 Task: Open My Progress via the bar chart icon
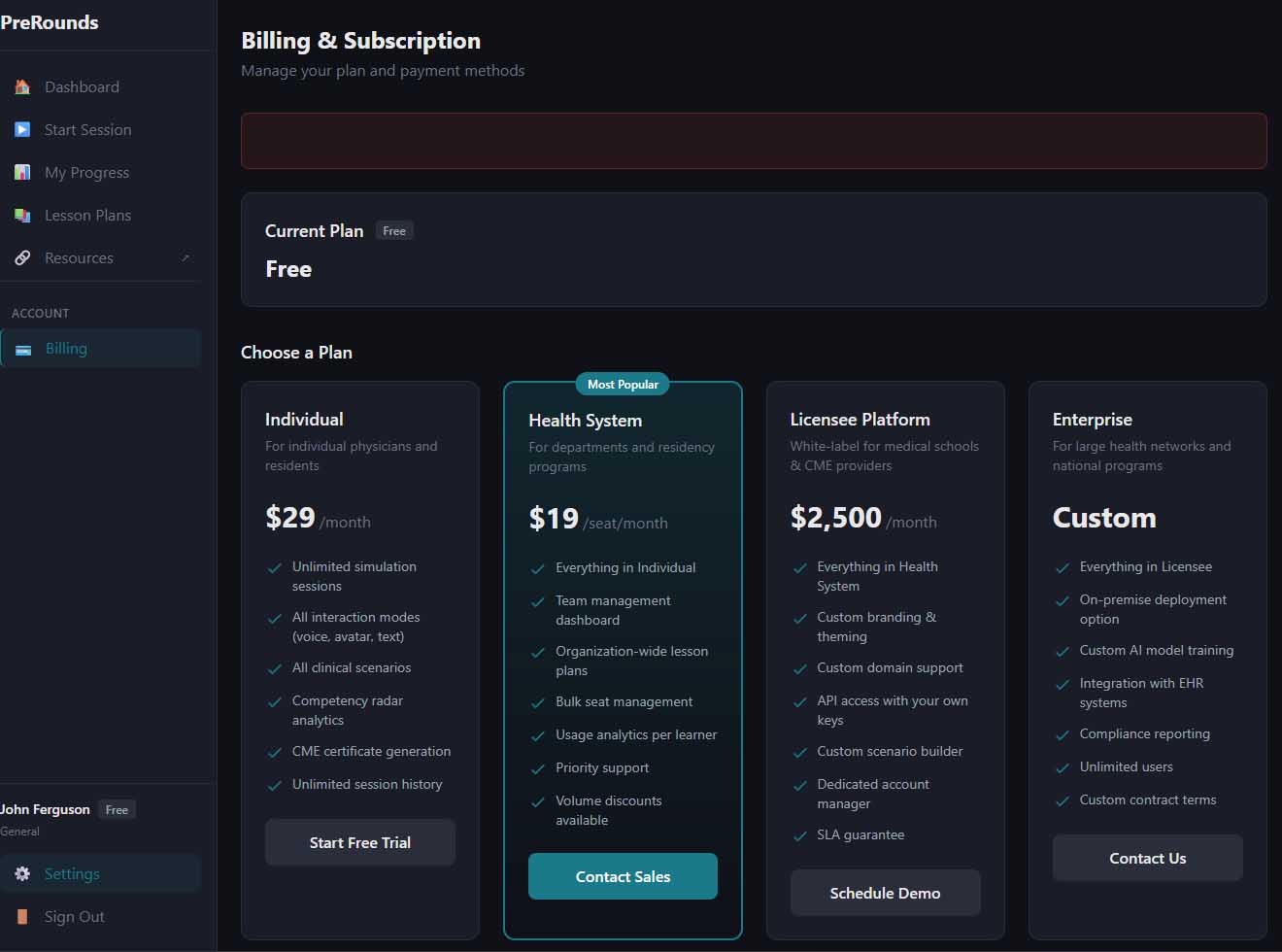click(x=21, y=172)
